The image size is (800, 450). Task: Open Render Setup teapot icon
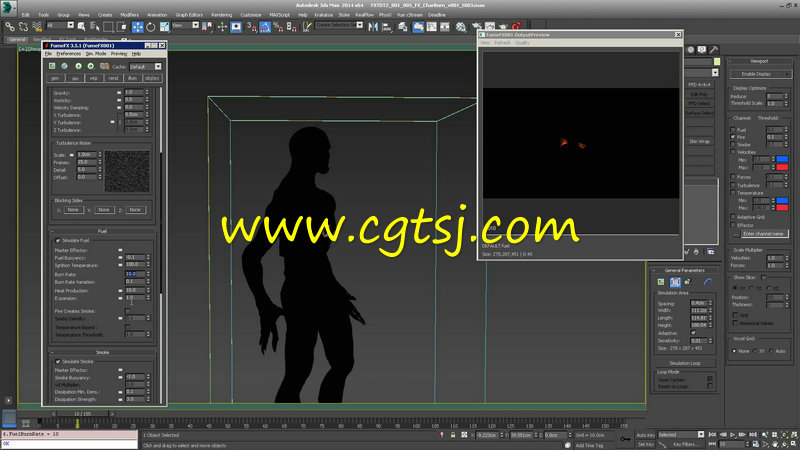click(476, 27)
